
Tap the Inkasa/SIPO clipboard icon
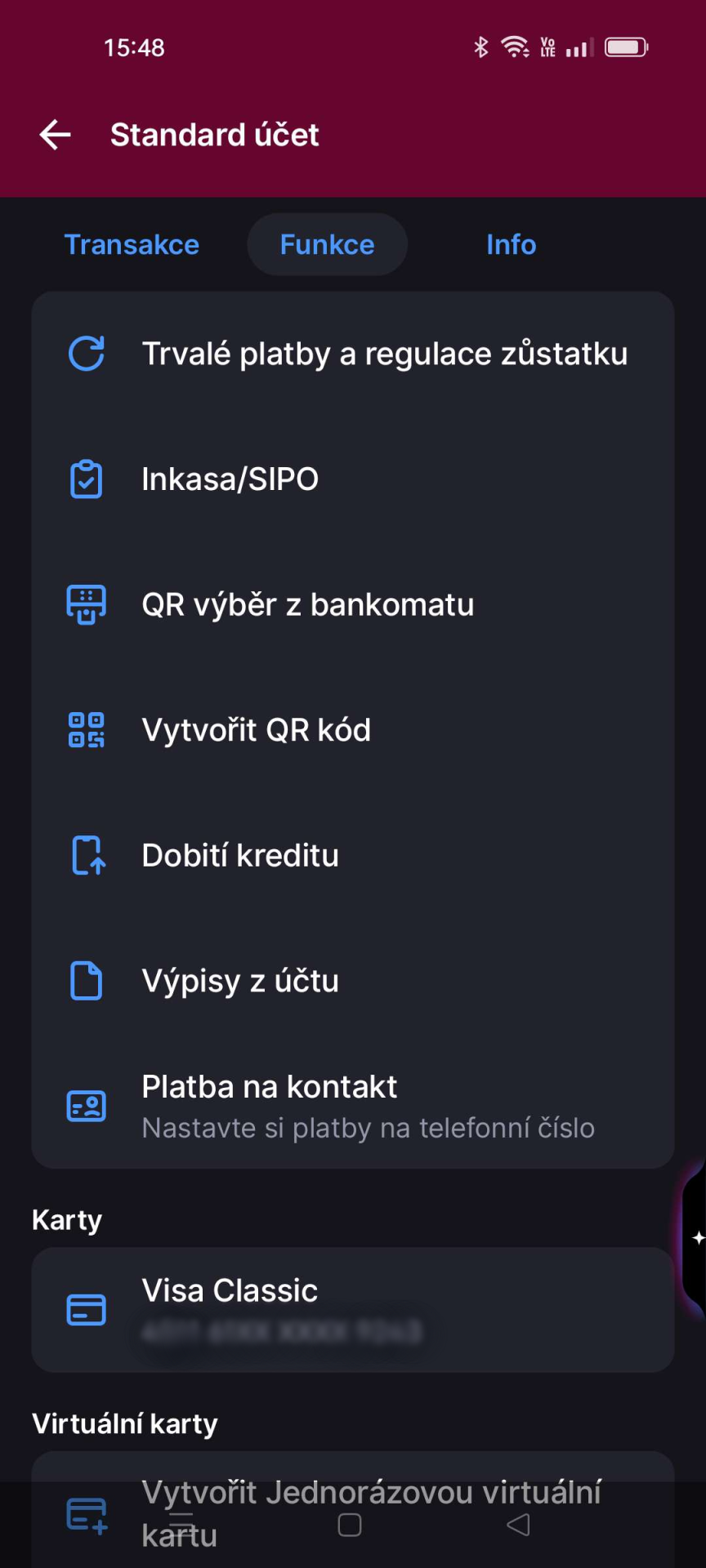87,479
